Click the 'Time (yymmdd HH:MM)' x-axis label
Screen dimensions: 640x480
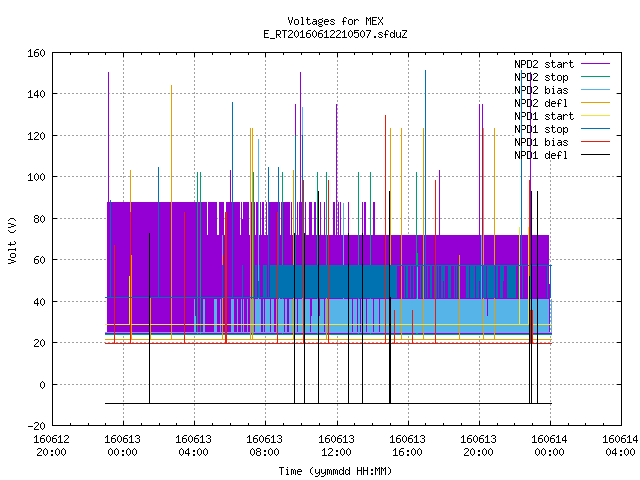335,471
